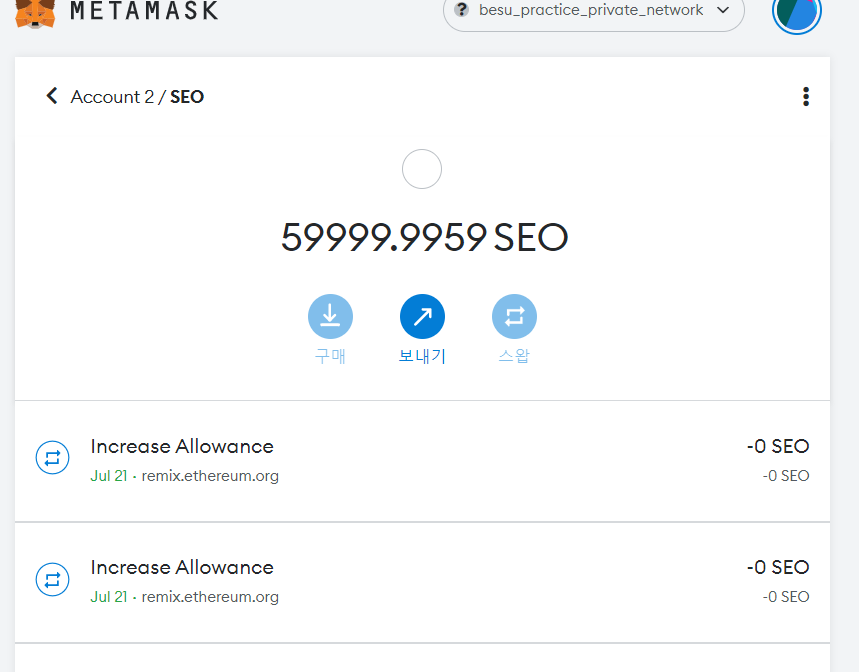Click the 구매 text label
Screen dimensions: 859x672
(330, 356)
